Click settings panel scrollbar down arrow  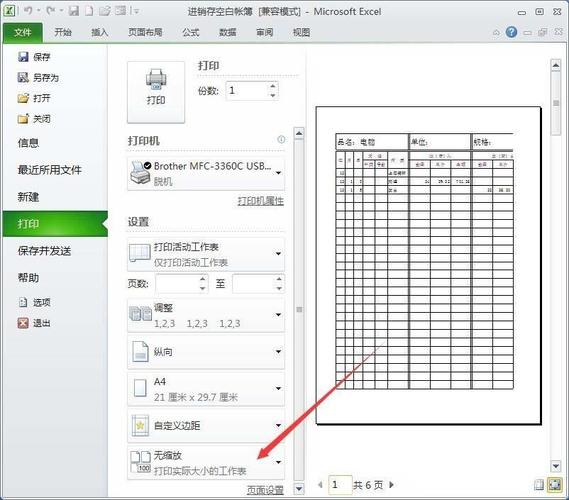[x=299, y=488]
